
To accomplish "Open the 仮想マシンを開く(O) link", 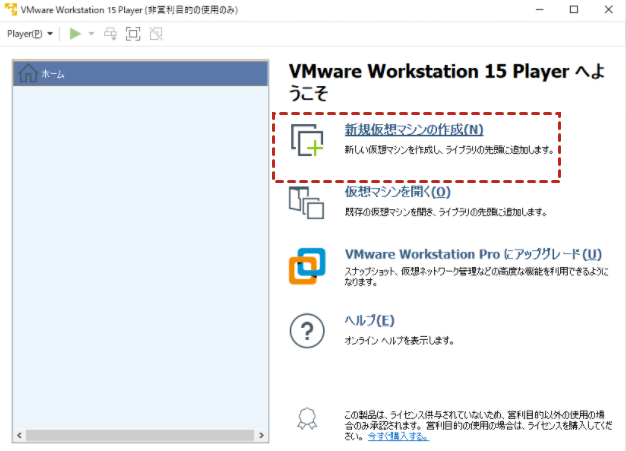I will [x=398, y=192].
